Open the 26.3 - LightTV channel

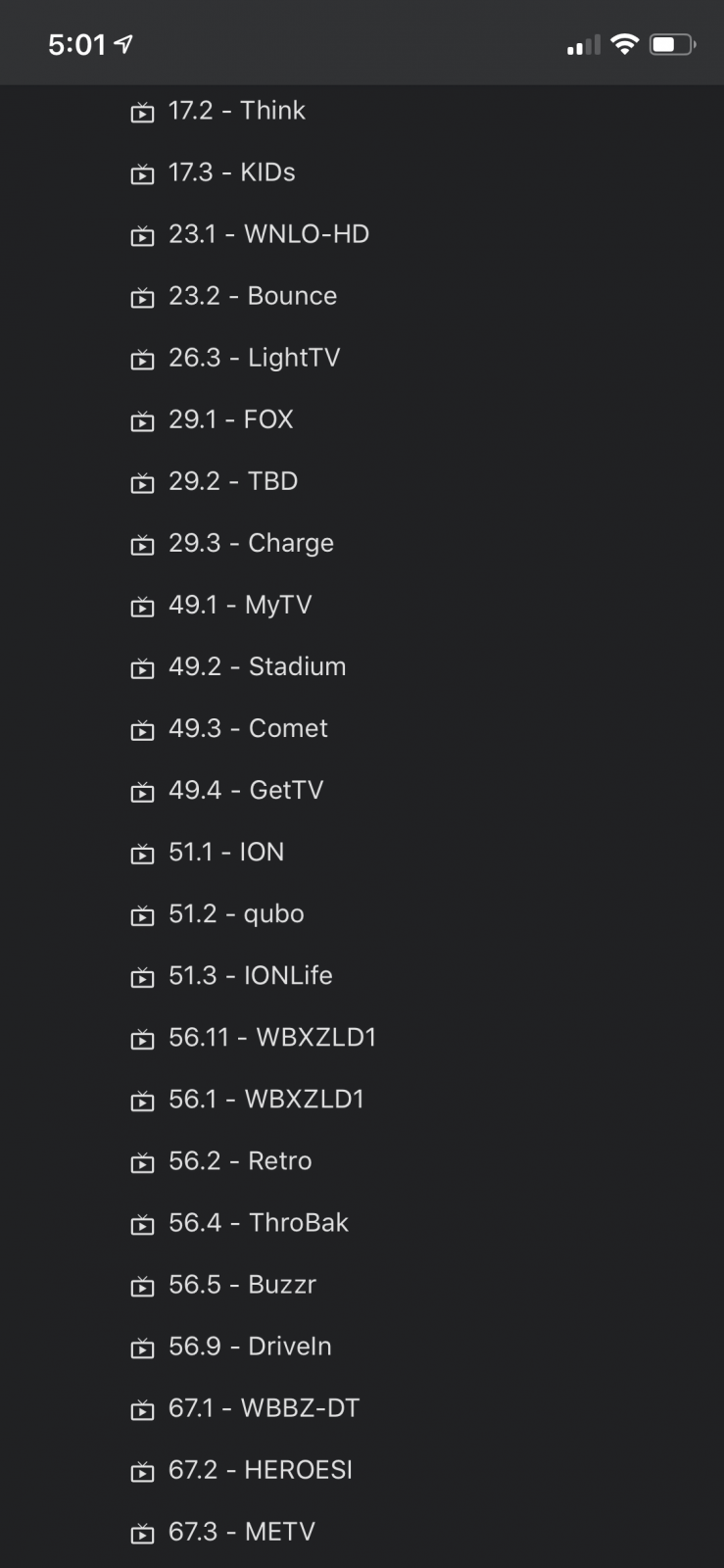(x=254, y=358)
